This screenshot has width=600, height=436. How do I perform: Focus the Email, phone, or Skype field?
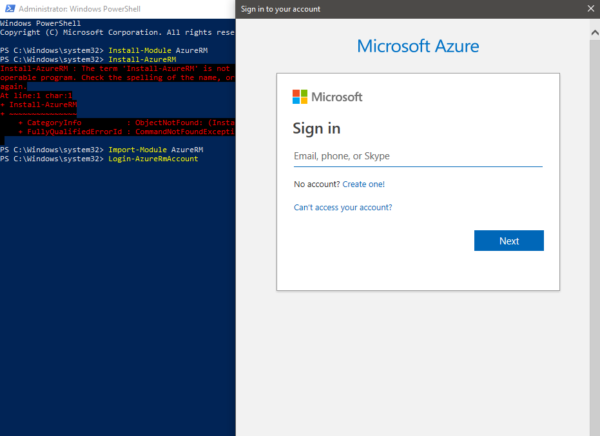pyautogui.click(x=418, y=156)
